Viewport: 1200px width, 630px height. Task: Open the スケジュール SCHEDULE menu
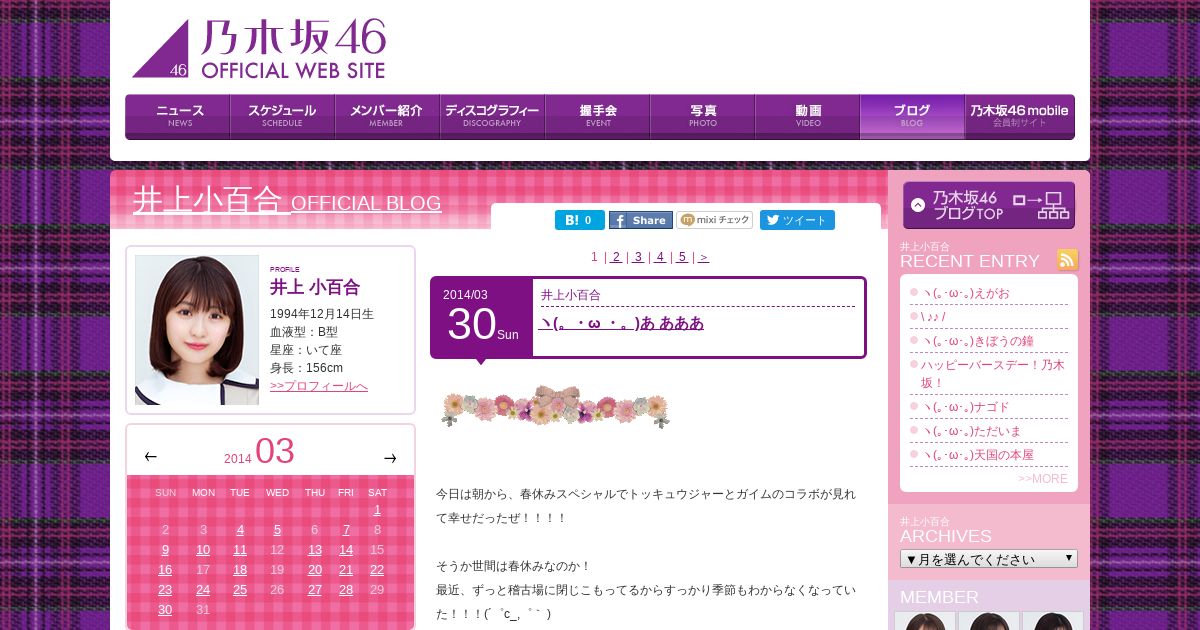point(283,116)
